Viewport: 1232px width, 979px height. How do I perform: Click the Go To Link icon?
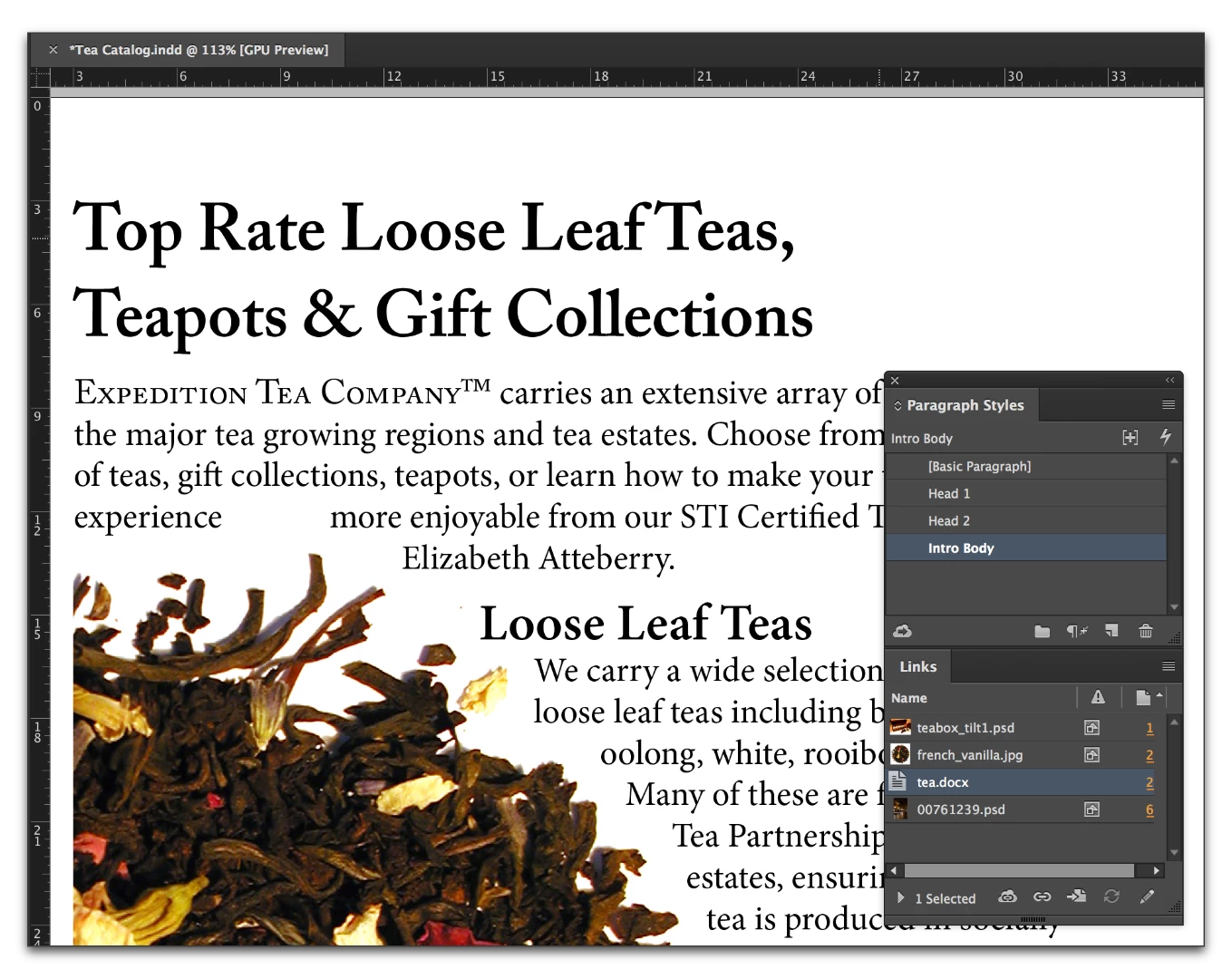tap(1077, 897)
